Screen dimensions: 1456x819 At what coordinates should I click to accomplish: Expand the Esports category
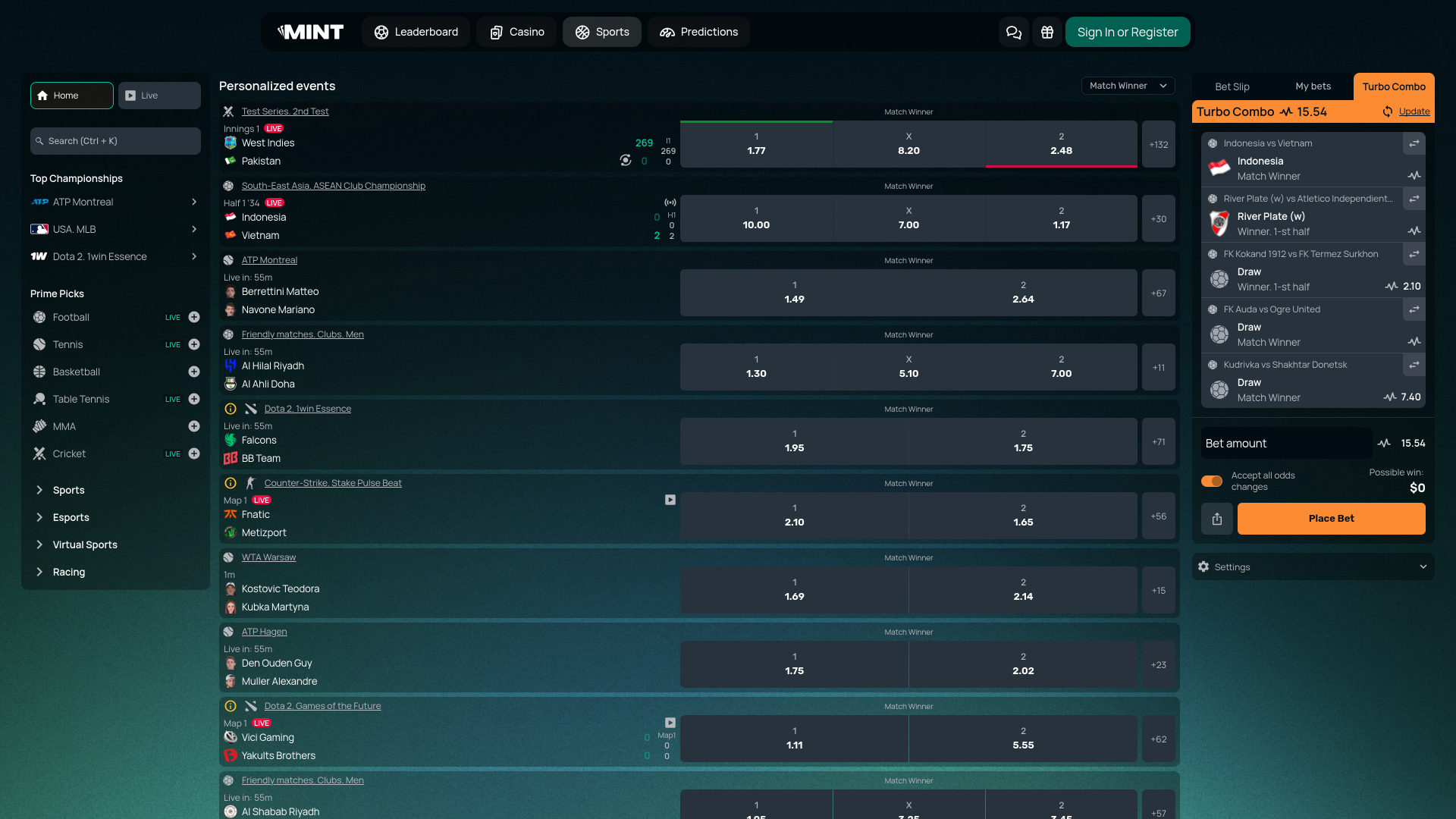coord(115,517)
